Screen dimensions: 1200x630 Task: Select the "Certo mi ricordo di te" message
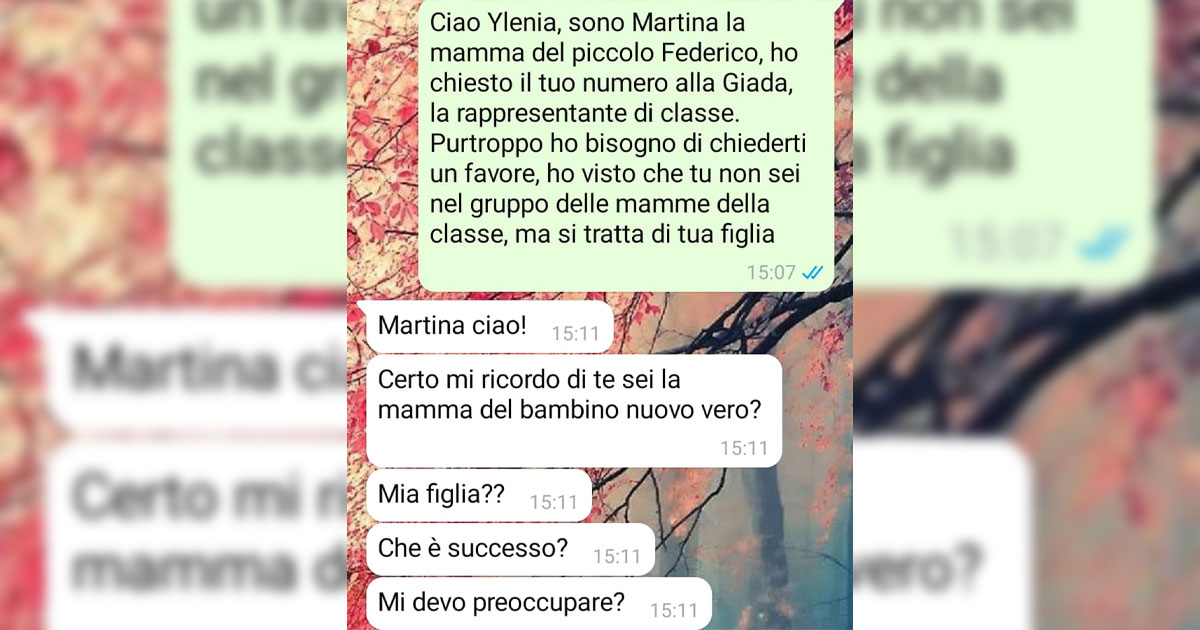574,411
